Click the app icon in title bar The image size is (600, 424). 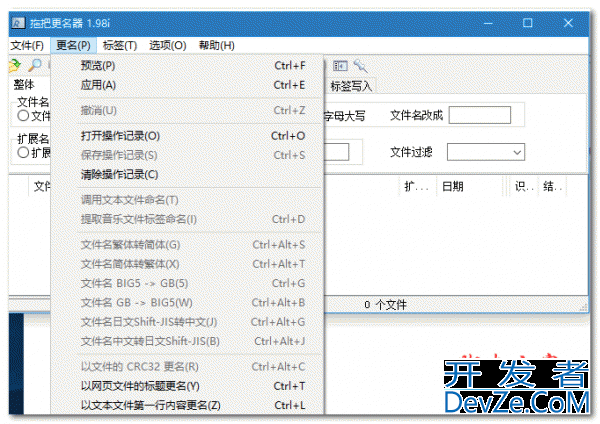pyautogui.click(x=18, y=23)
